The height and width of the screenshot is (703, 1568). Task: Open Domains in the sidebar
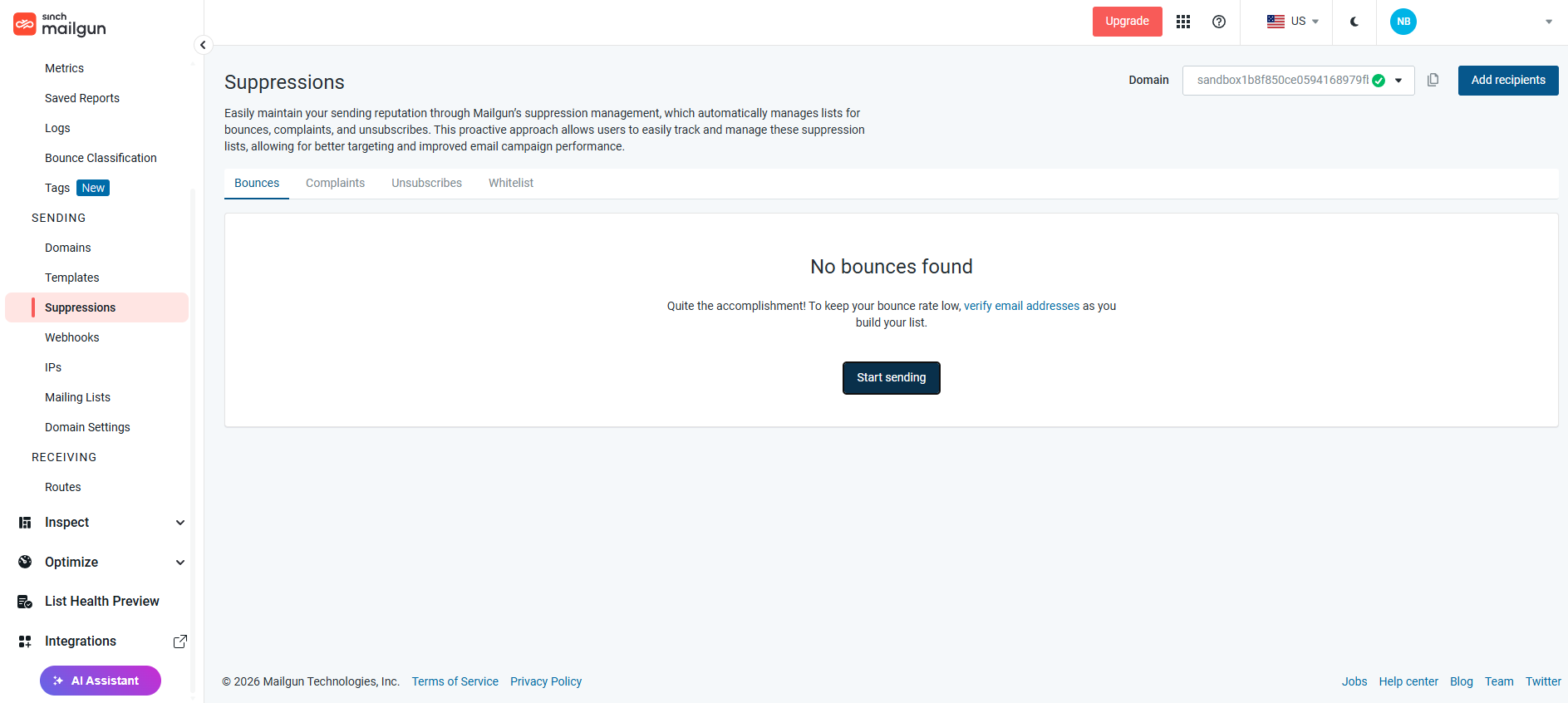click(68, 248)
